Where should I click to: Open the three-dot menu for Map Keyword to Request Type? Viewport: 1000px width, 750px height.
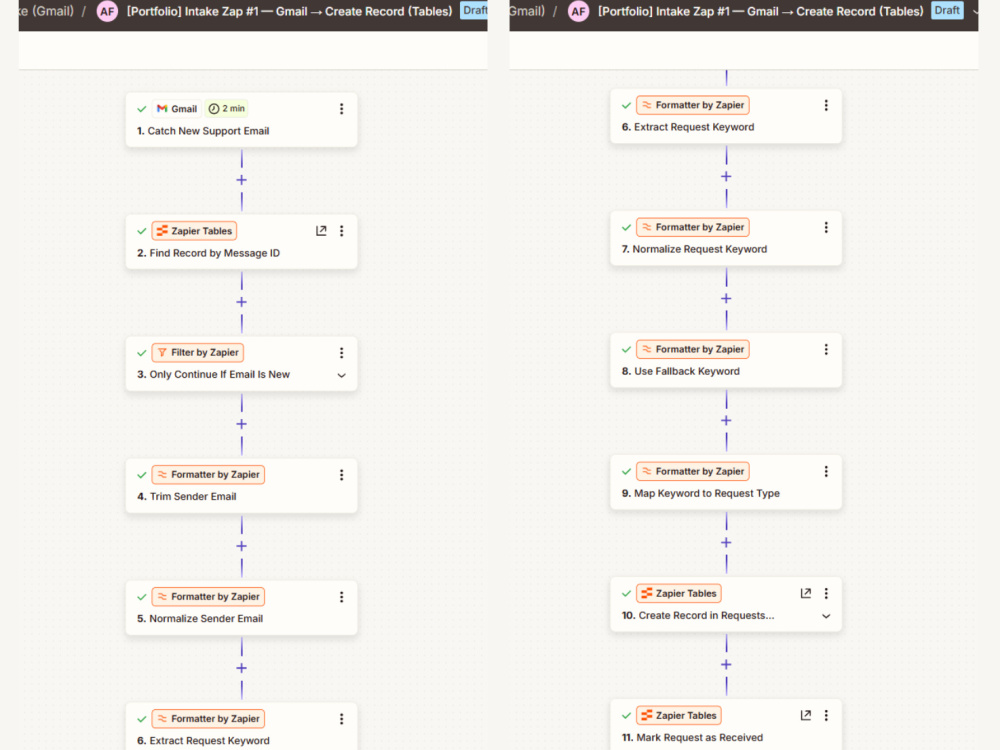pyautogui.click(x=826, y=471)
